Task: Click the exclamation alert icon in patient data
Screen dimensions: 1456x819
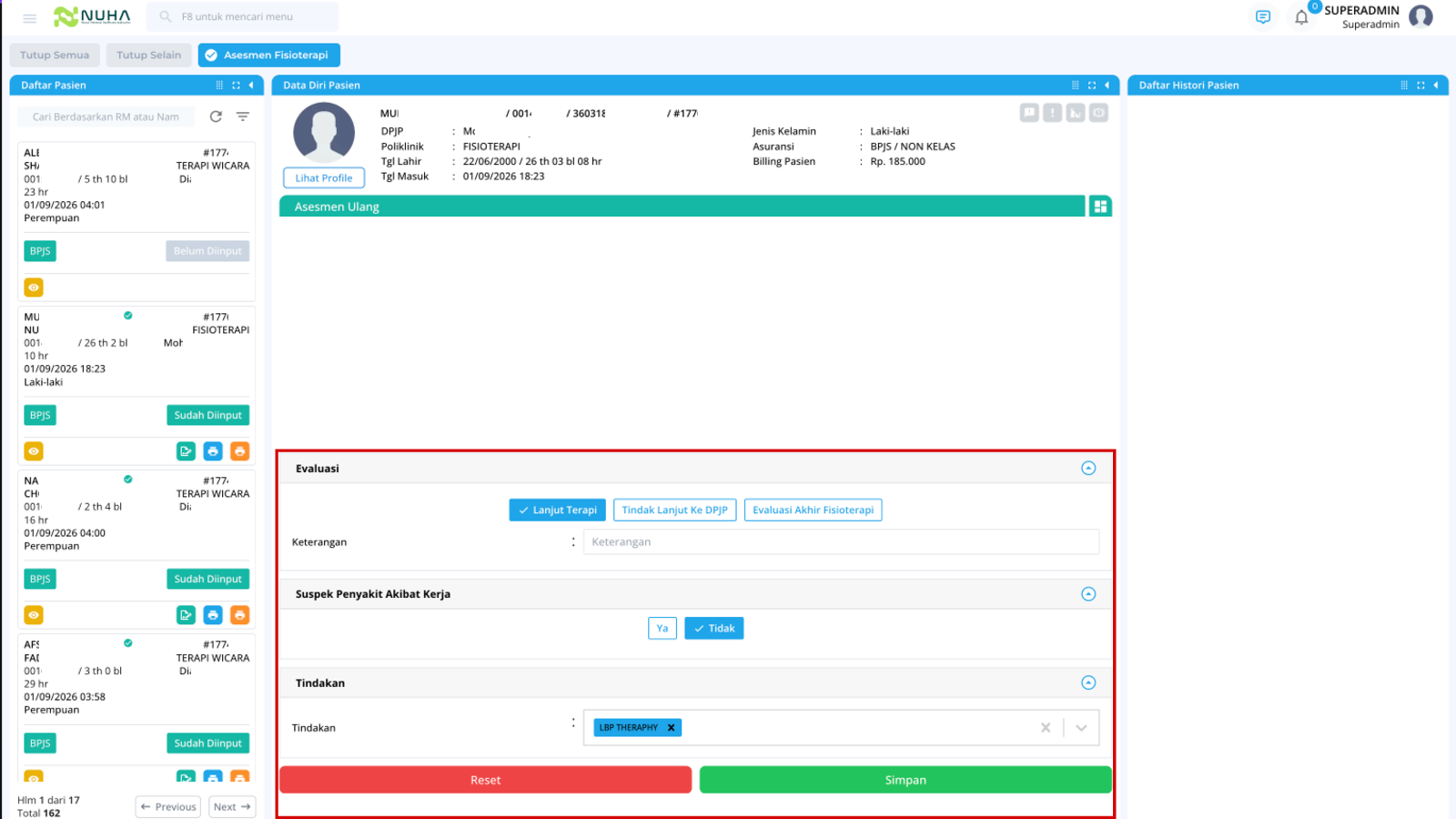Action: tap(1053, 113)
